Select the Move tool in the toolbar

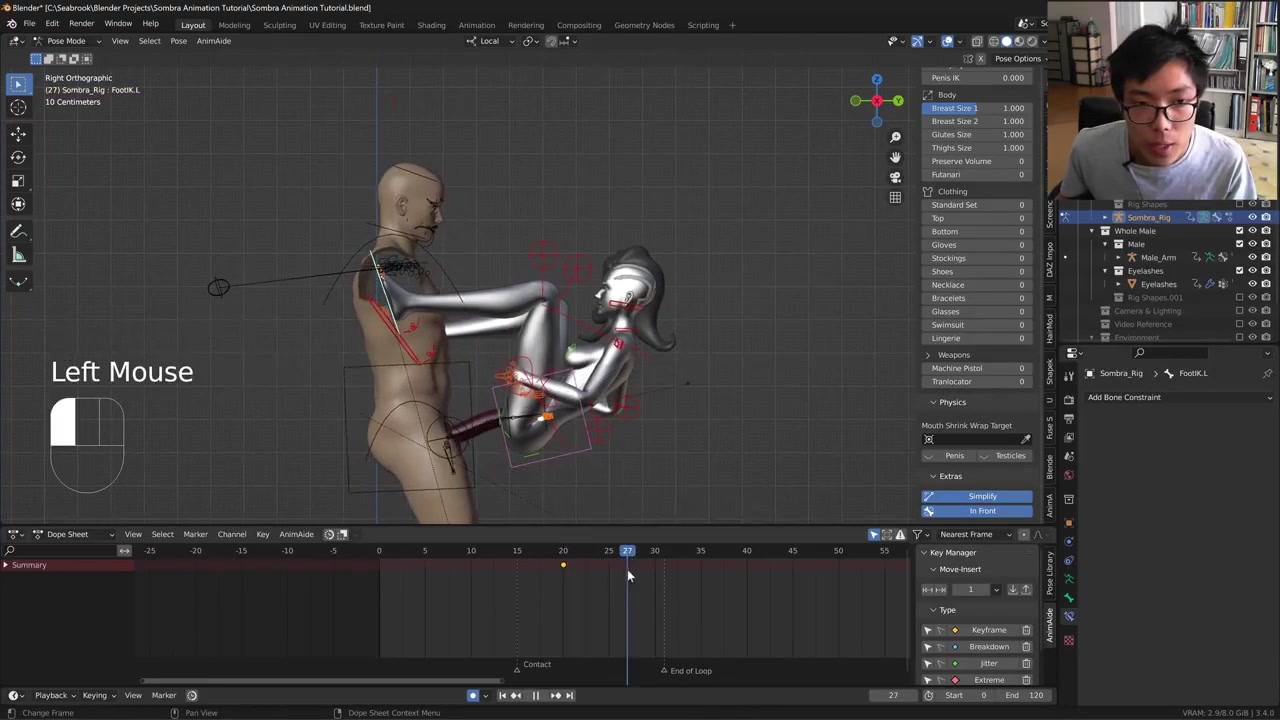(x=18, y=133)
